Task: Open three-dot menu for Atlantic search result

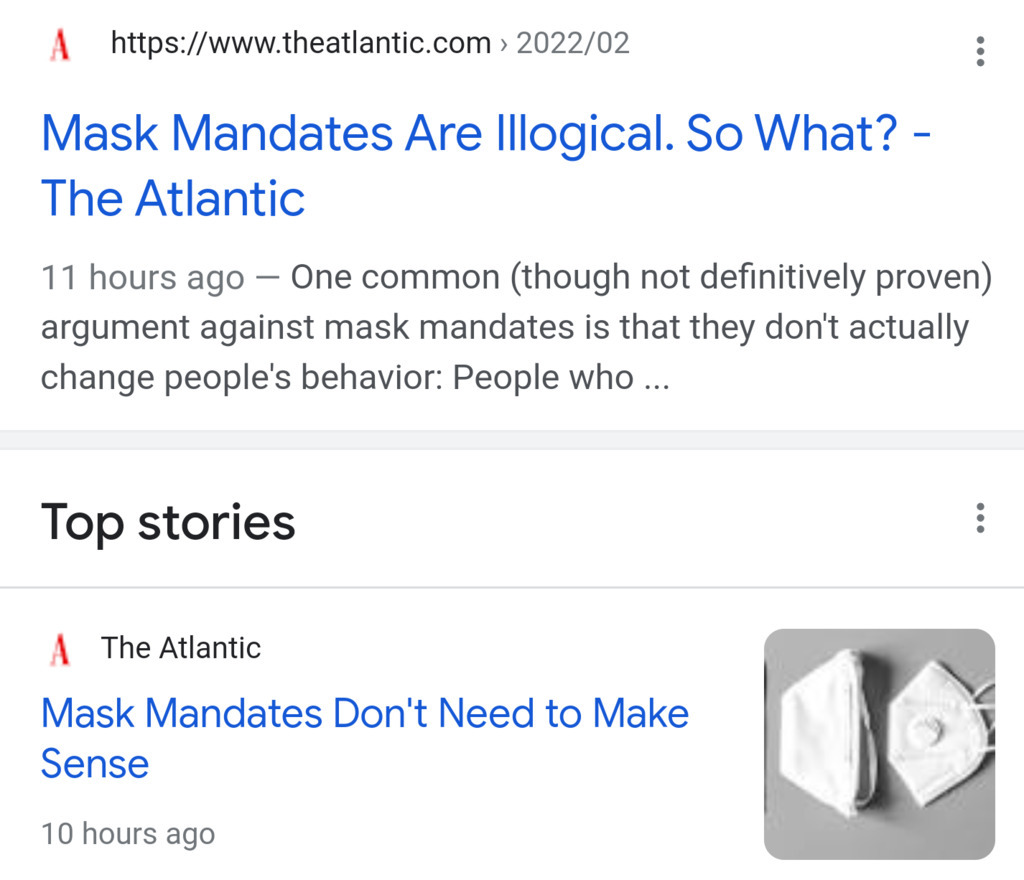Action: coord(980,50)
